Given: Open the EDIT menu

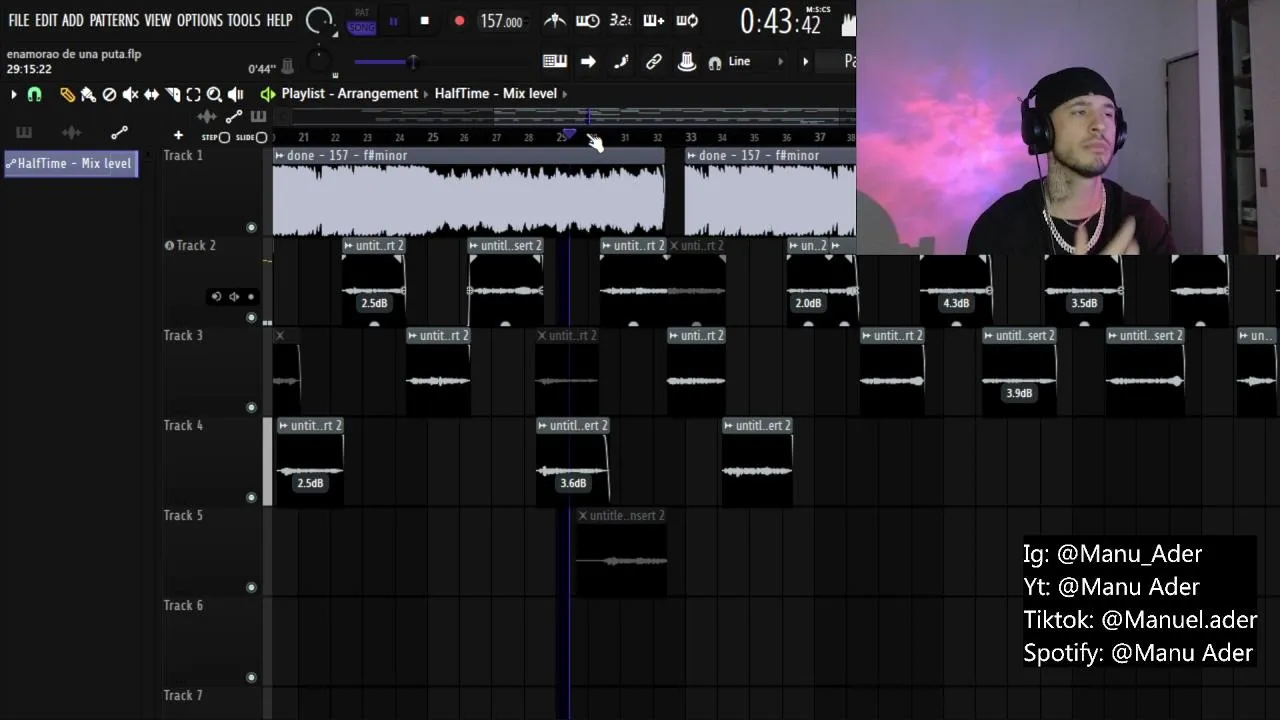Looking at the screenshot, I should [x=46, y=20].
